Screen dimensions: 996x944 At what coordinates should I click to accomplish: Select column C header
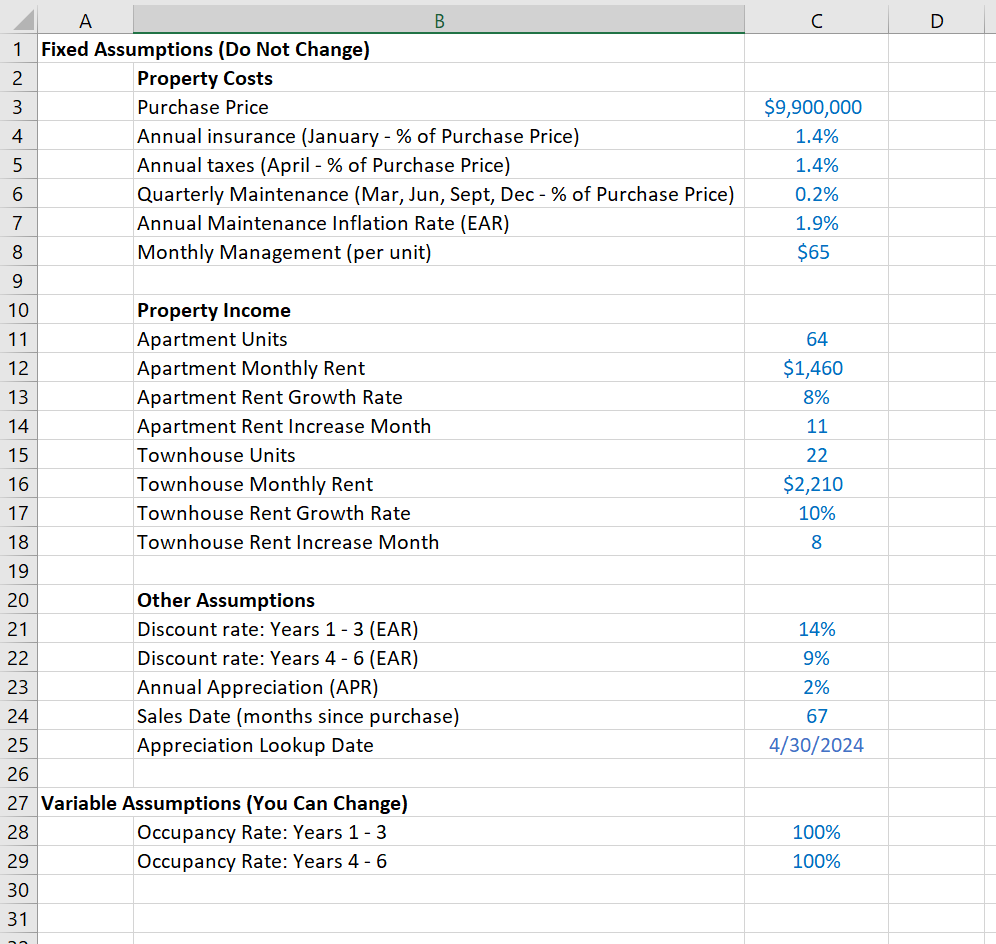816,21
